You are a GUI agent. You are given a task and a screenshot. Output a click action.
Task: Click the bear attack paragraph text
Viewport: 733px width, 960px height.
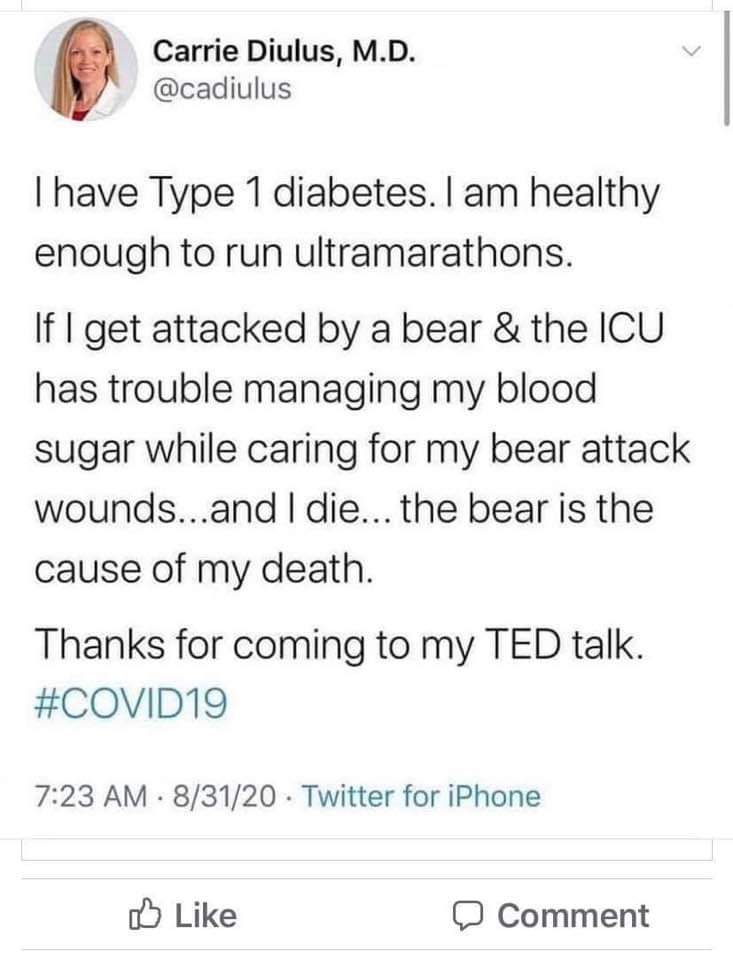pos(363,448)
